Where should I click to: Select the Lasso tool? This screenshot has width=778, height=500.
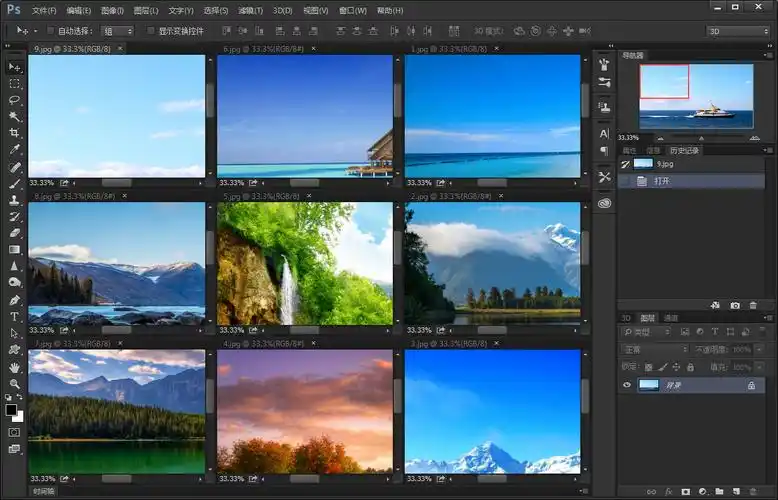(x=15, y=100)
